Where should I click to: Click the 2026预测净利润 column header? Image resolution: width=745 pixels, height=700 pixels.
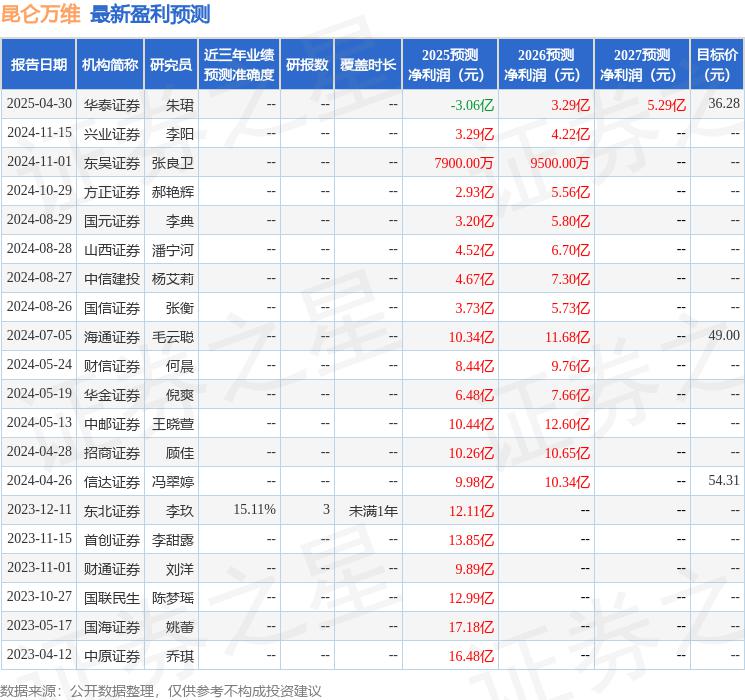(x=546, y=65)
